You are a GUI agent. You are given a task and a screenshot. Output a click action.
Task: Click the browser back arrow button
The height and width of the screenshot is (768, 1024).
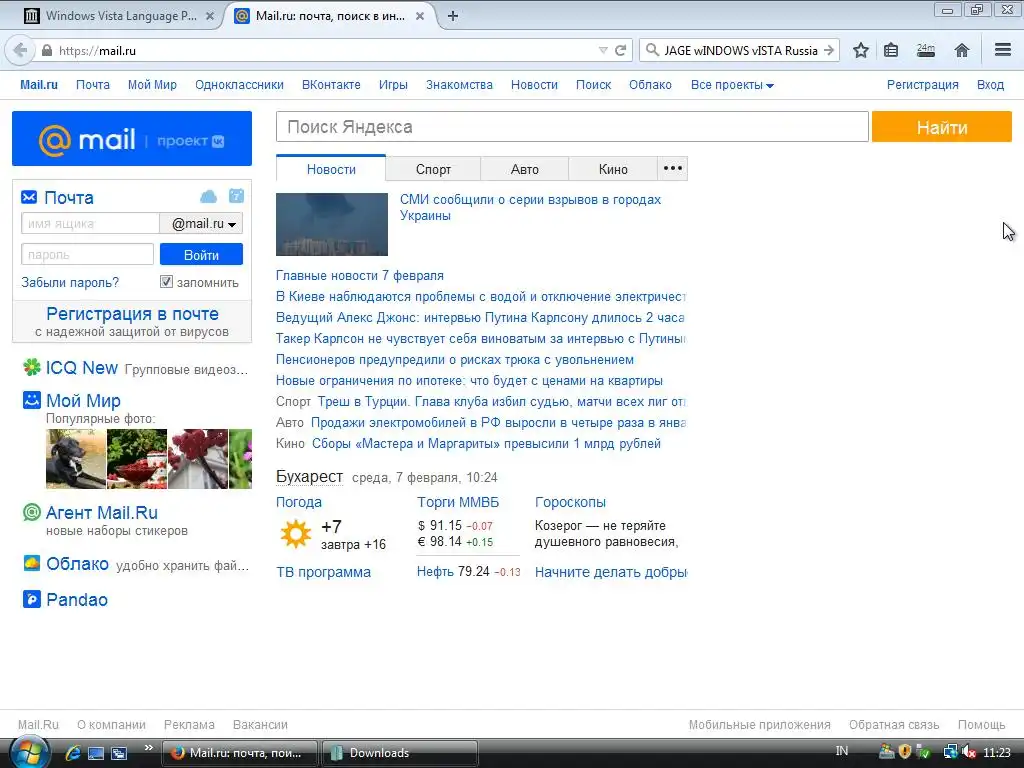pyautogui.click(x=20, y=50)
